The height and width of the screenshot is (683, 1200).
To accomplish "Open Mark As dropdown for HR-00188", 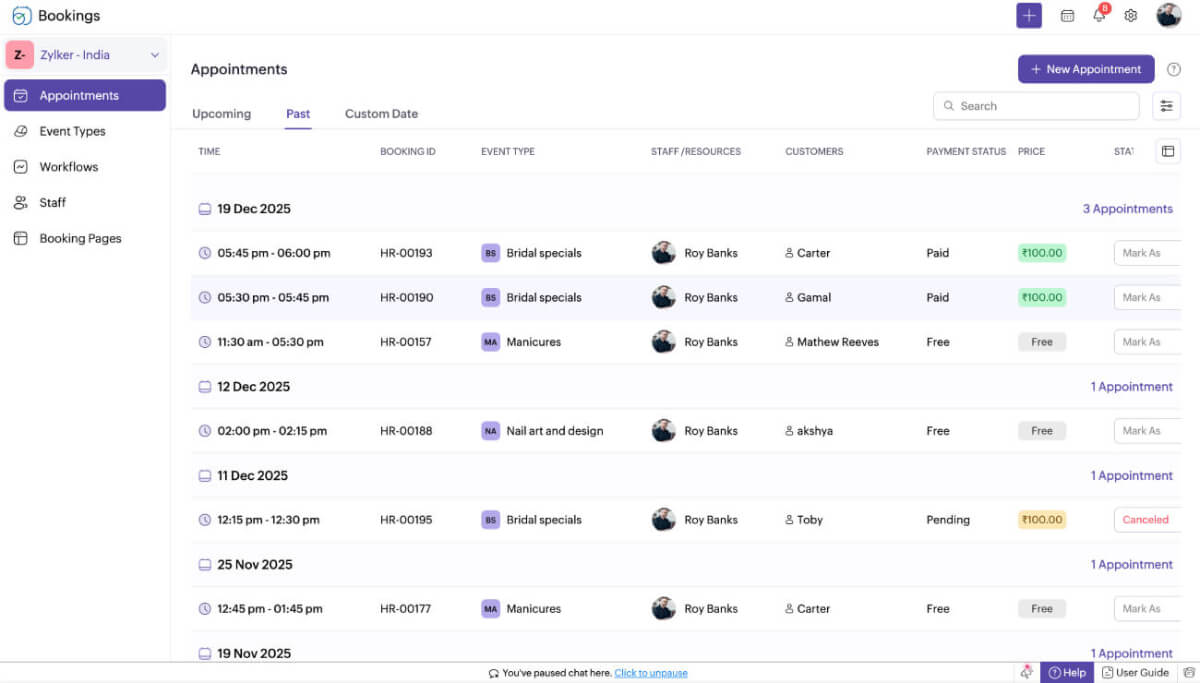I will click(x=1146, y=431).
